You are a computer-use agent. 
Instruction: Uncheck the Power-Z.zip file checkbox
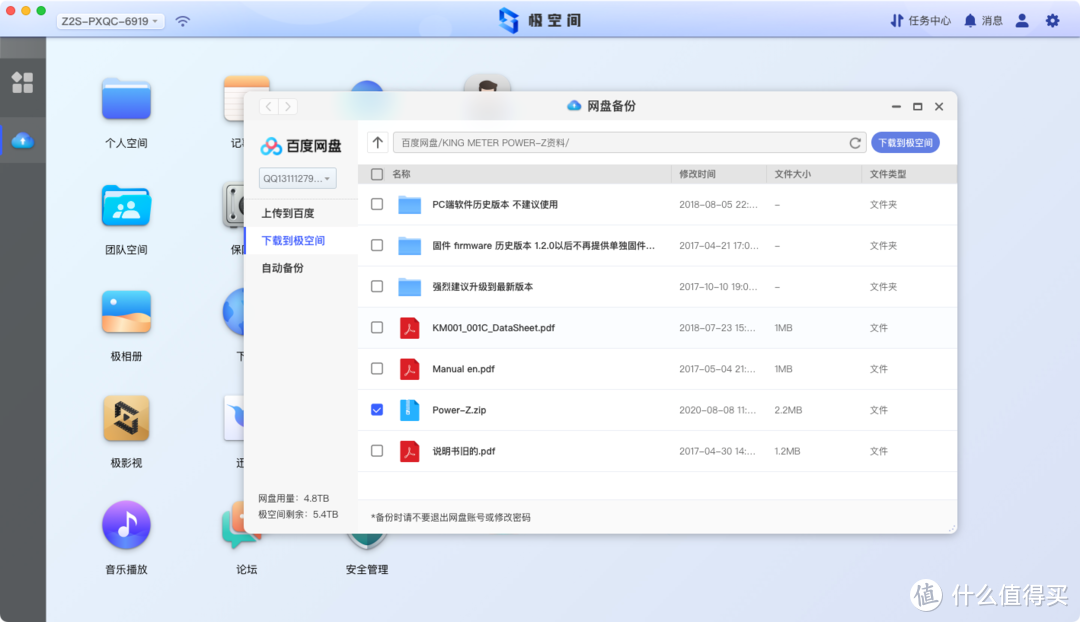pyautogui.click(x=376, y=409)
